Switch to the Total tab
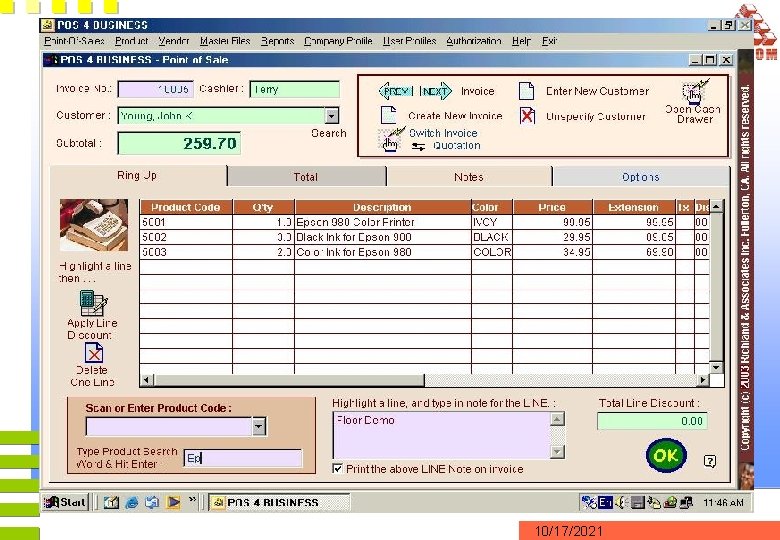 click(x=306, y=177)
